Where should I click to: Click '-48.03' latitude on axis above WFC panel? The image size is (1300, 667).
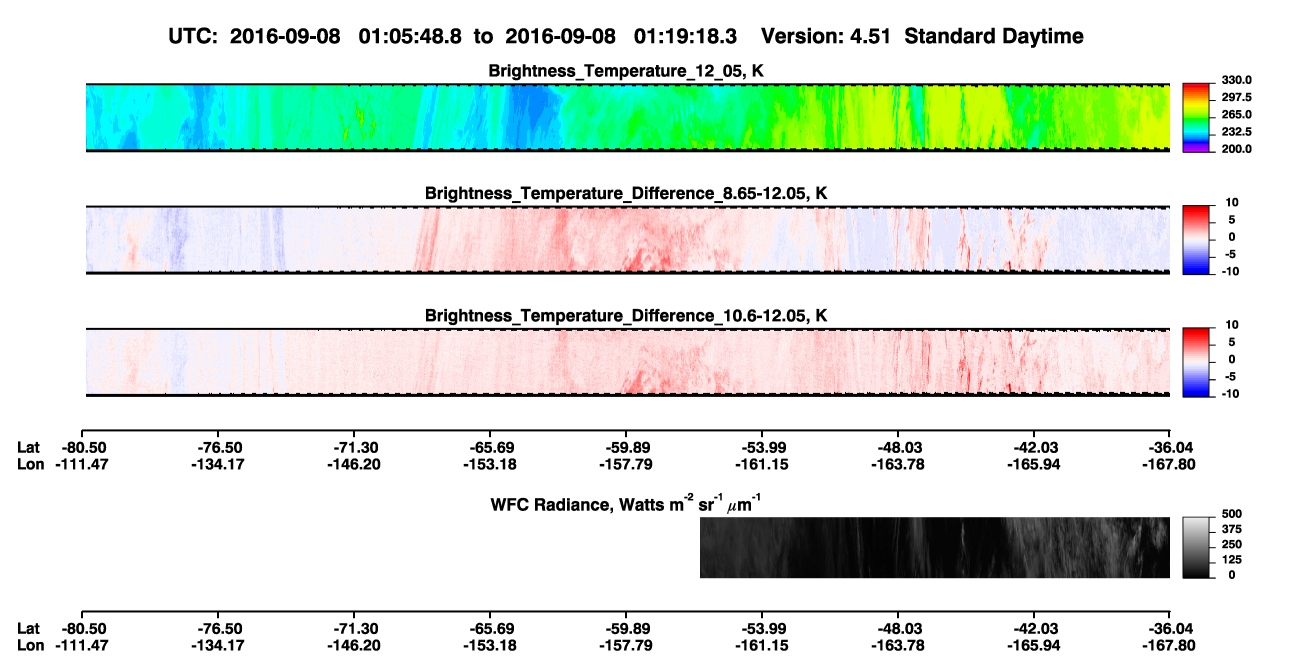tap(899, 447)
